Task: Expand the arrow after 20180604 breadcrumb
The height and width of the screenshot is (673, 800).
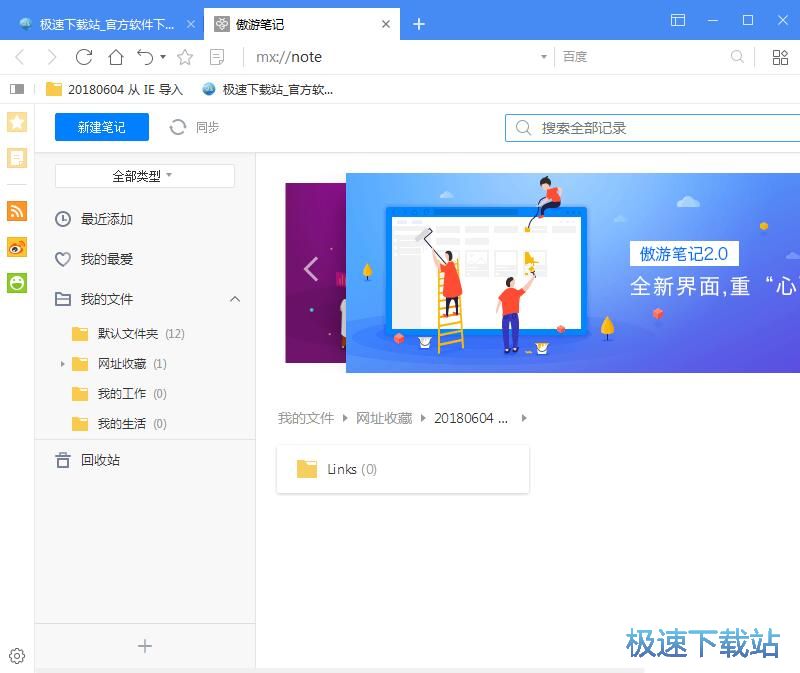Action: (x=524, y=418)
